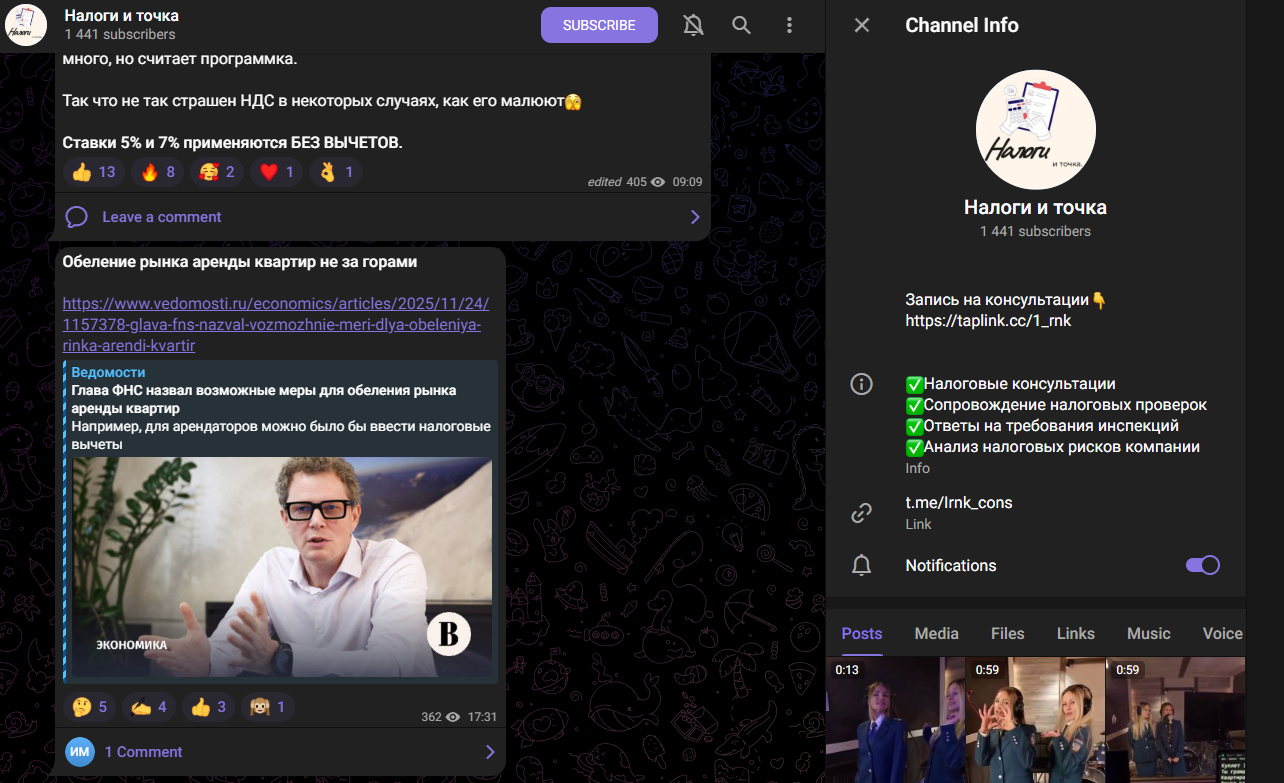Open the taplink.cc consultation link
The width and height of the screenshot is (1284, 783).
tap(988, 321)
